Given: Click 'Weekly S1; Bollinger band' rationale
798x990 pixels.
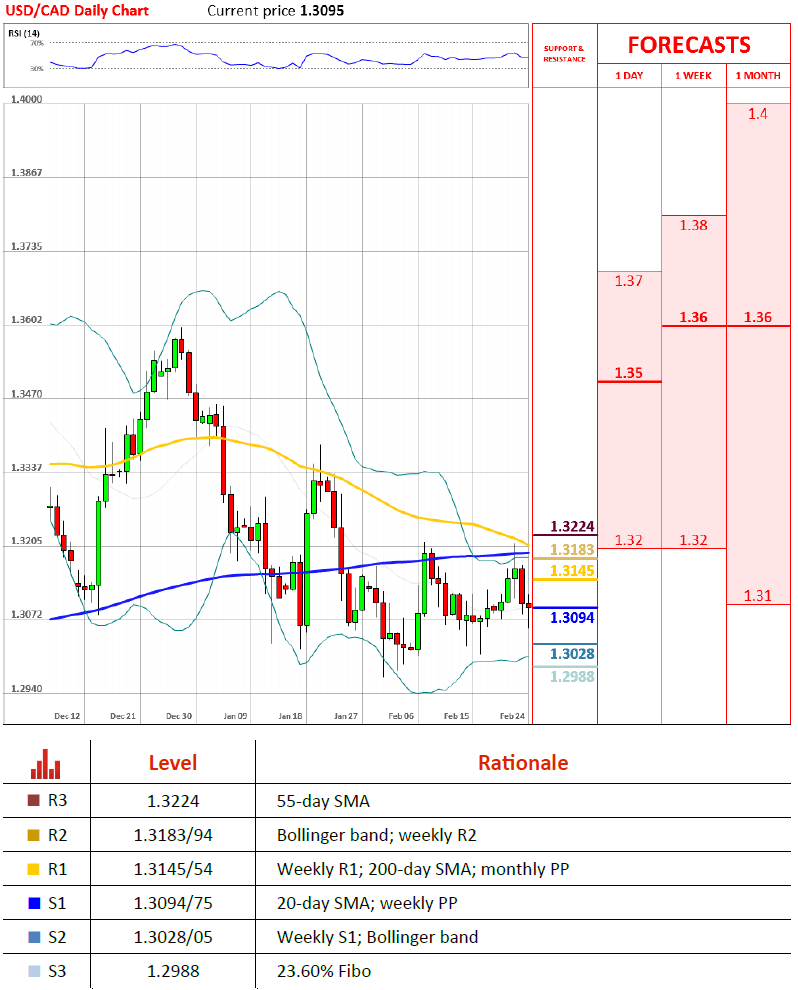Looking at the screenshot, I should tap(378, 938).
